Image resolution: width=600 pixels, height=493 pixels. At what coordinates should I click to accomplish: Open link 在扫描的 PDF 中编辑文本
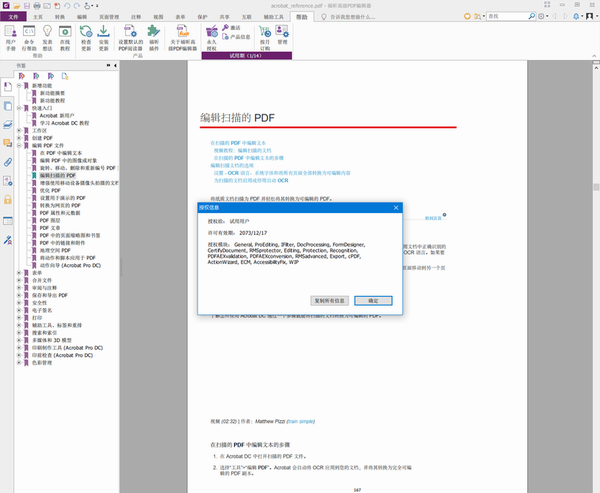click(x=238, y=143)
